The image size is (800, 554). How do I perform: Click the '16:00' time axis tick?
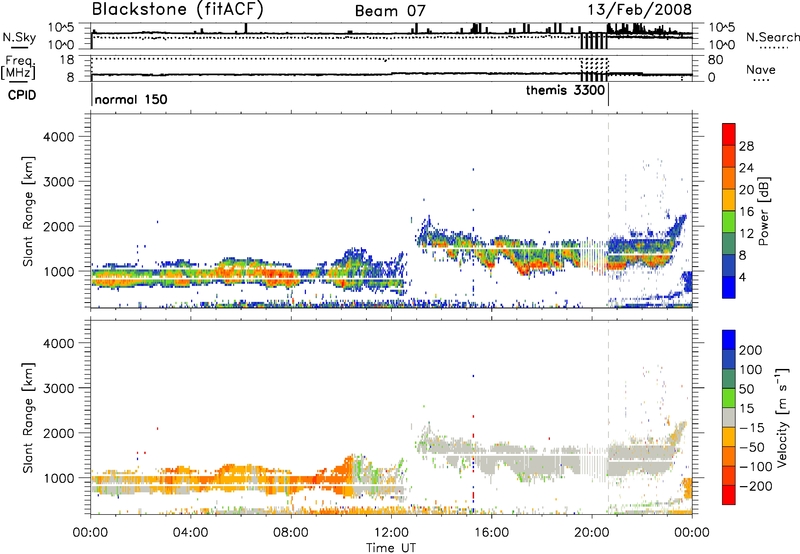pyautogui.click(x=491, y=533)
